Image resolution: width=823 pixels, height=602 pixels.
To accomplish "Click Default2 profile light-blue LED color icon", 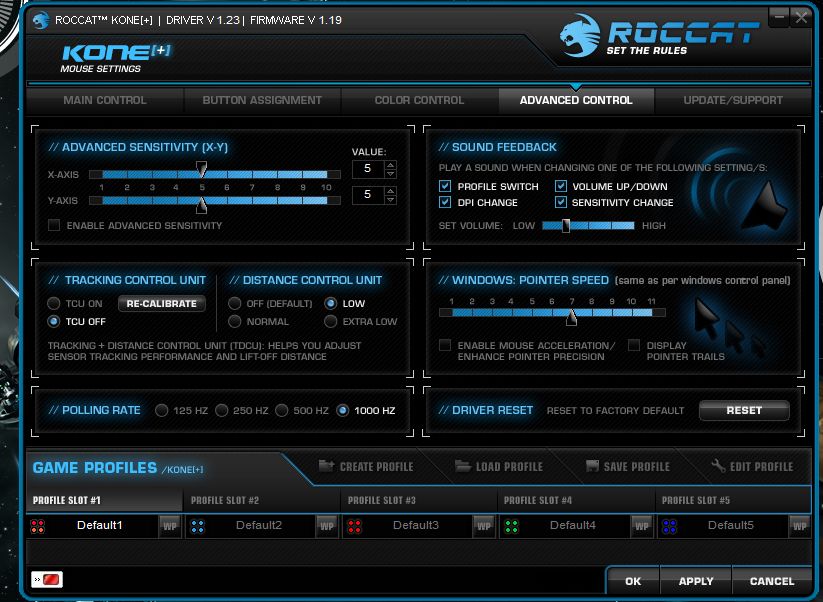I will coord(197,526).
